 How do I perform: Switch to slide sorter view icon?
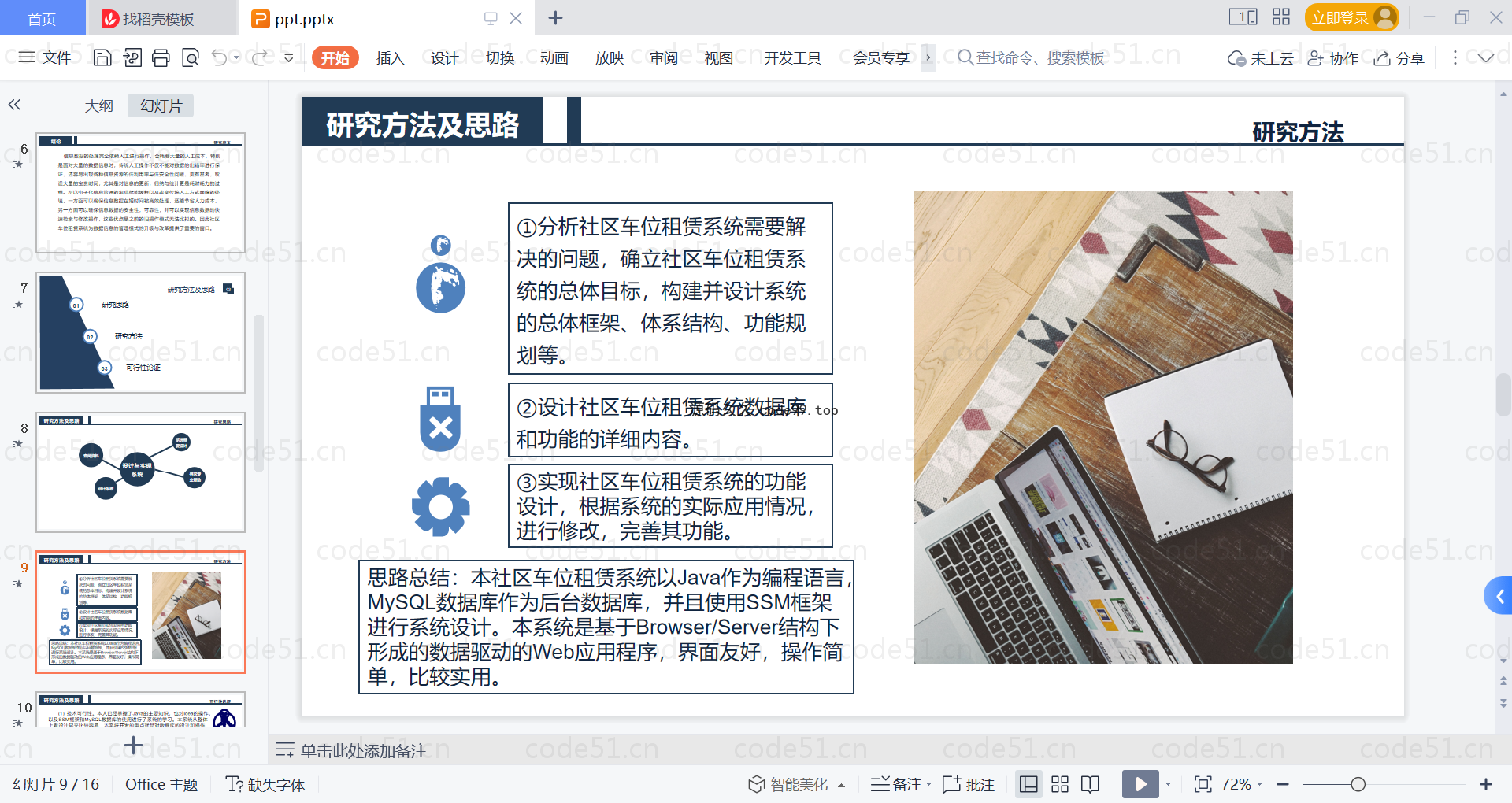1060,784
